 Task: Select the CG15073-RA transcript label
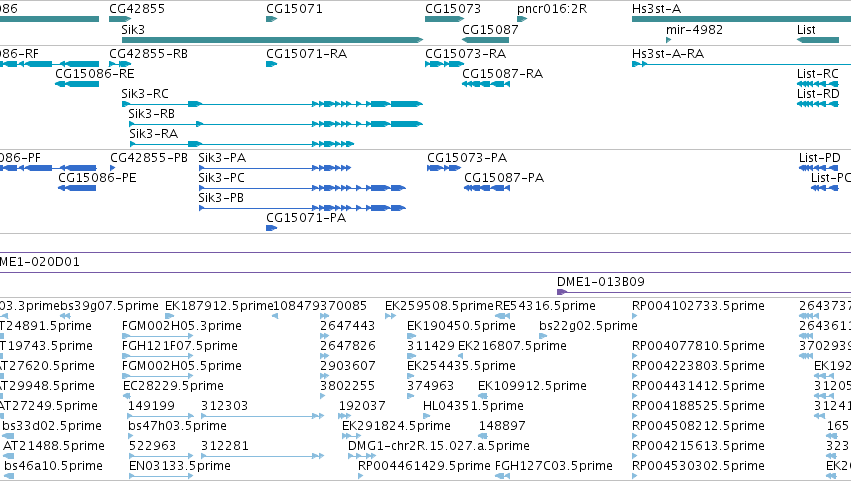[x=465, y=54]
